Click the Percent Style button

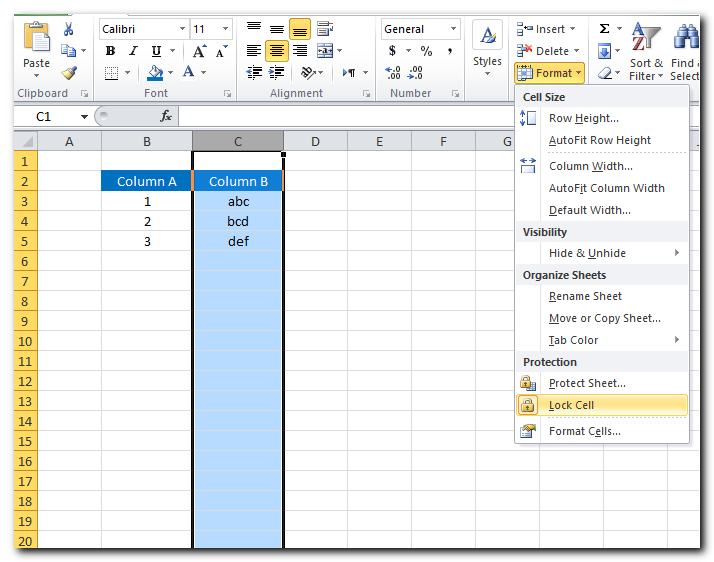click(426, 51)
